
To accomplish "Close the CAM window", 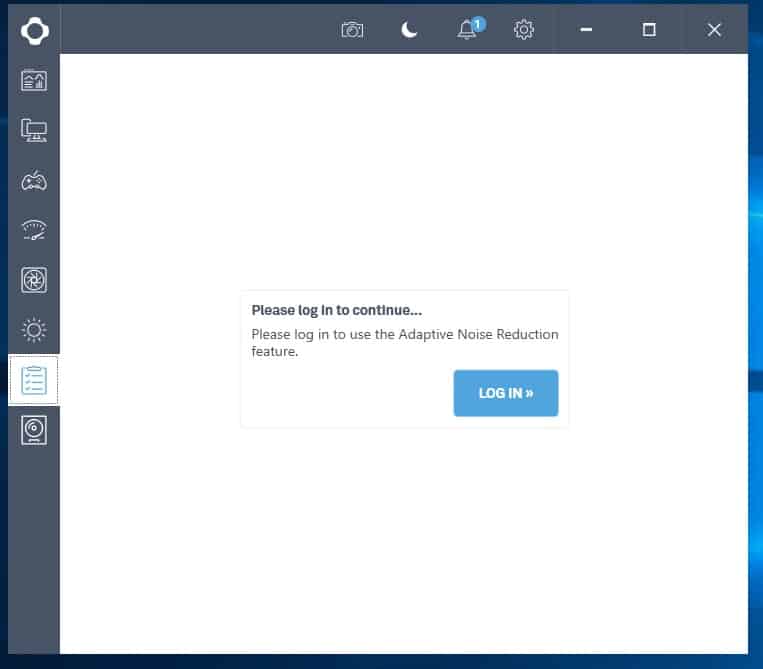I will coord(714,30).
